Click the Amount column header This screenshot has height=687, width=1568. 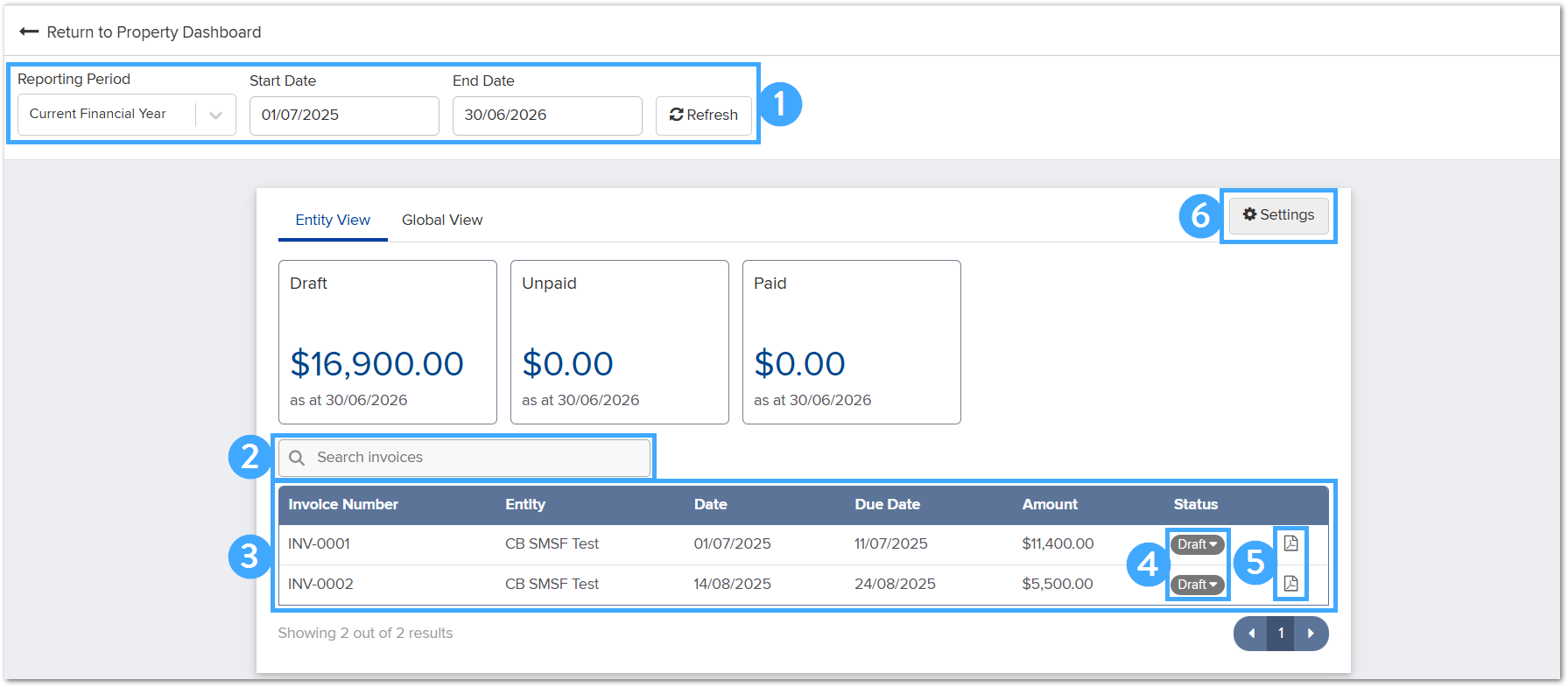pos(1050,505)
